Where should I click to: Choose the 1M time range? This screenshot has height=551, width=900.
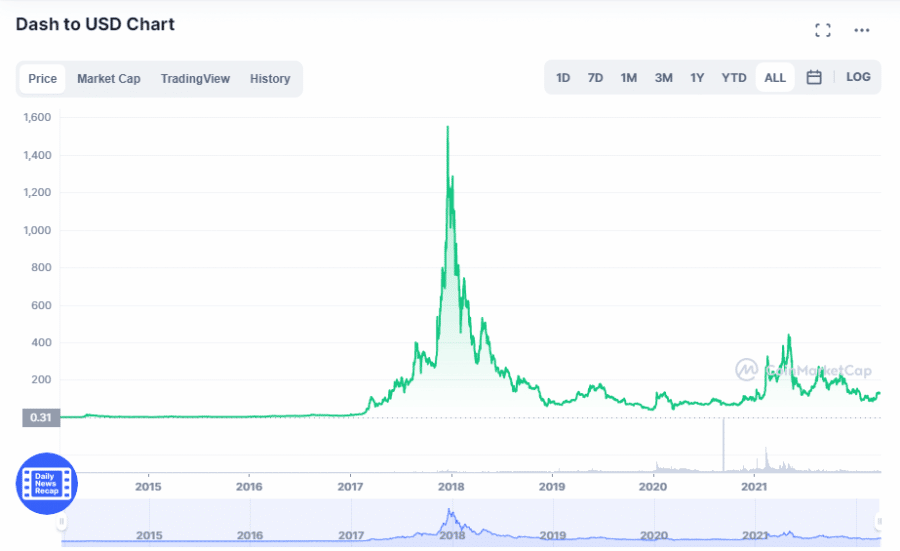[628, 78]
